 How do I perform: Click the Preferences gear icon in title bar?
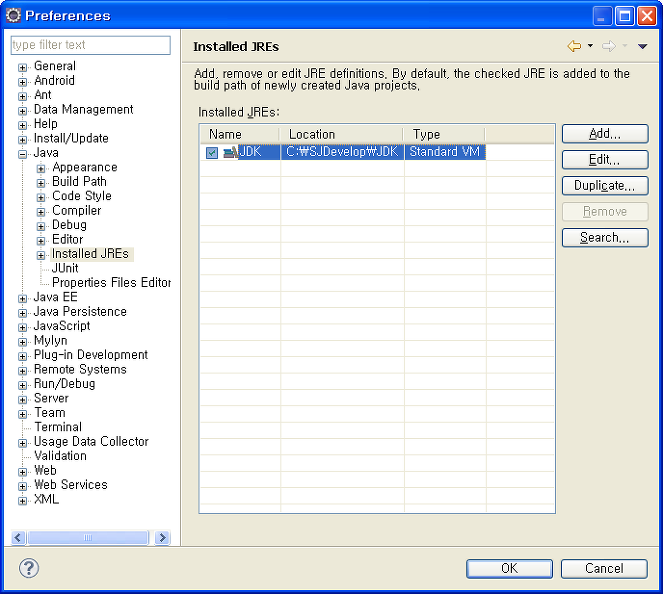coord(13,16)
